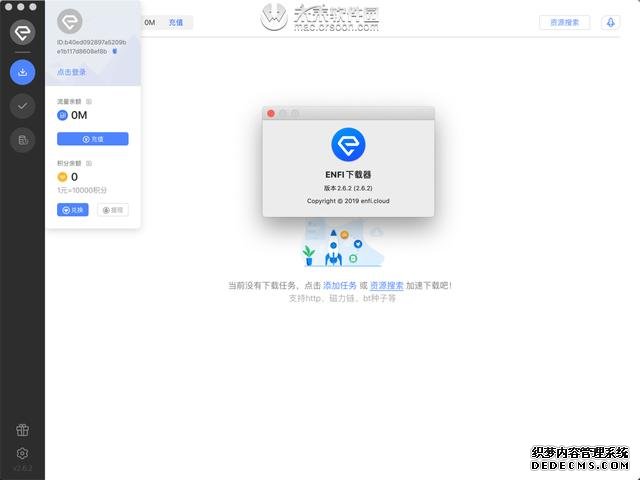The height and width of the screenshot is (480, 640).
Task: Click the '1元=10000积分' rate text
Action: click(x=82, y=190)
